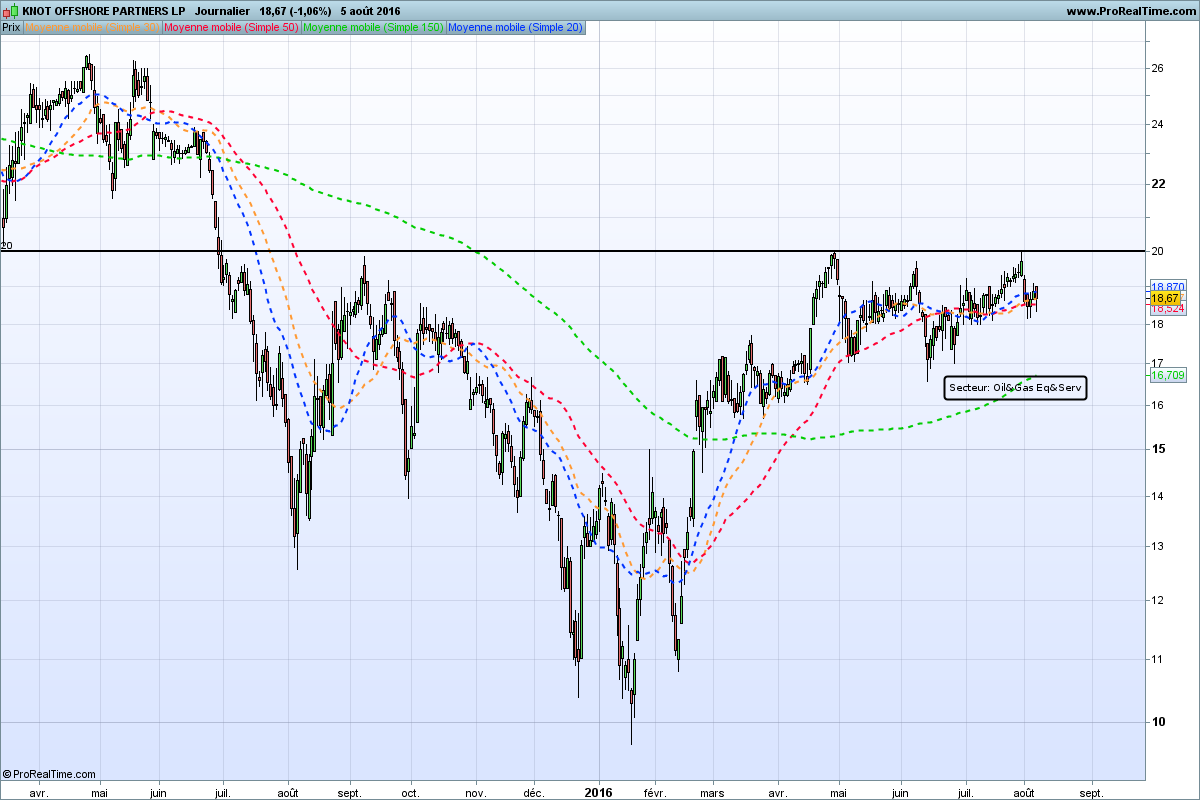Click the candlestick chart icon beside the title
This screenshot has width=1200, height=800.
point(11,11)
